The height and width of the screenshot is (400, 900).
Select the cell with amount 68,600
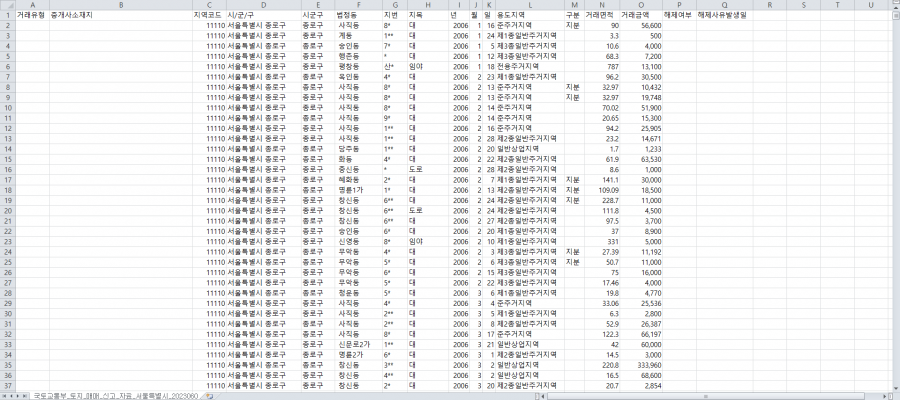[x=641, y=375]
